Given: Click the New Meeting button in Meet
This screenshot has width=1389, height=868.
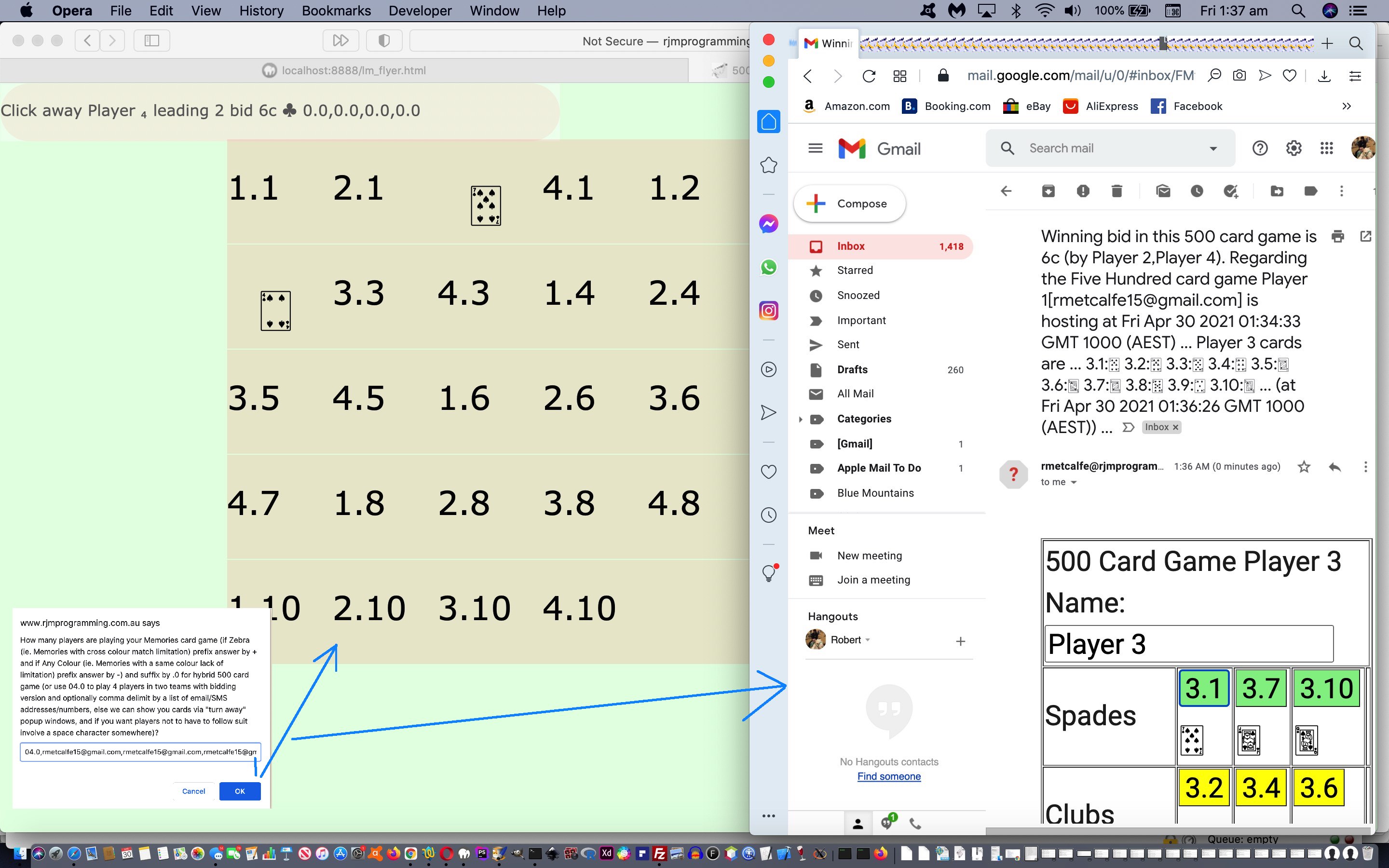Looking at the screenshot, I should coord(869,555).
